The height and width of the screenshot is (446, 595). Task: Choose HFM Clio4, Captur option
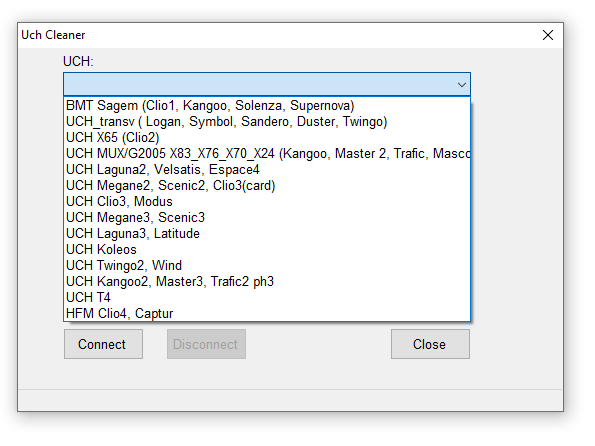pos(267,313)
